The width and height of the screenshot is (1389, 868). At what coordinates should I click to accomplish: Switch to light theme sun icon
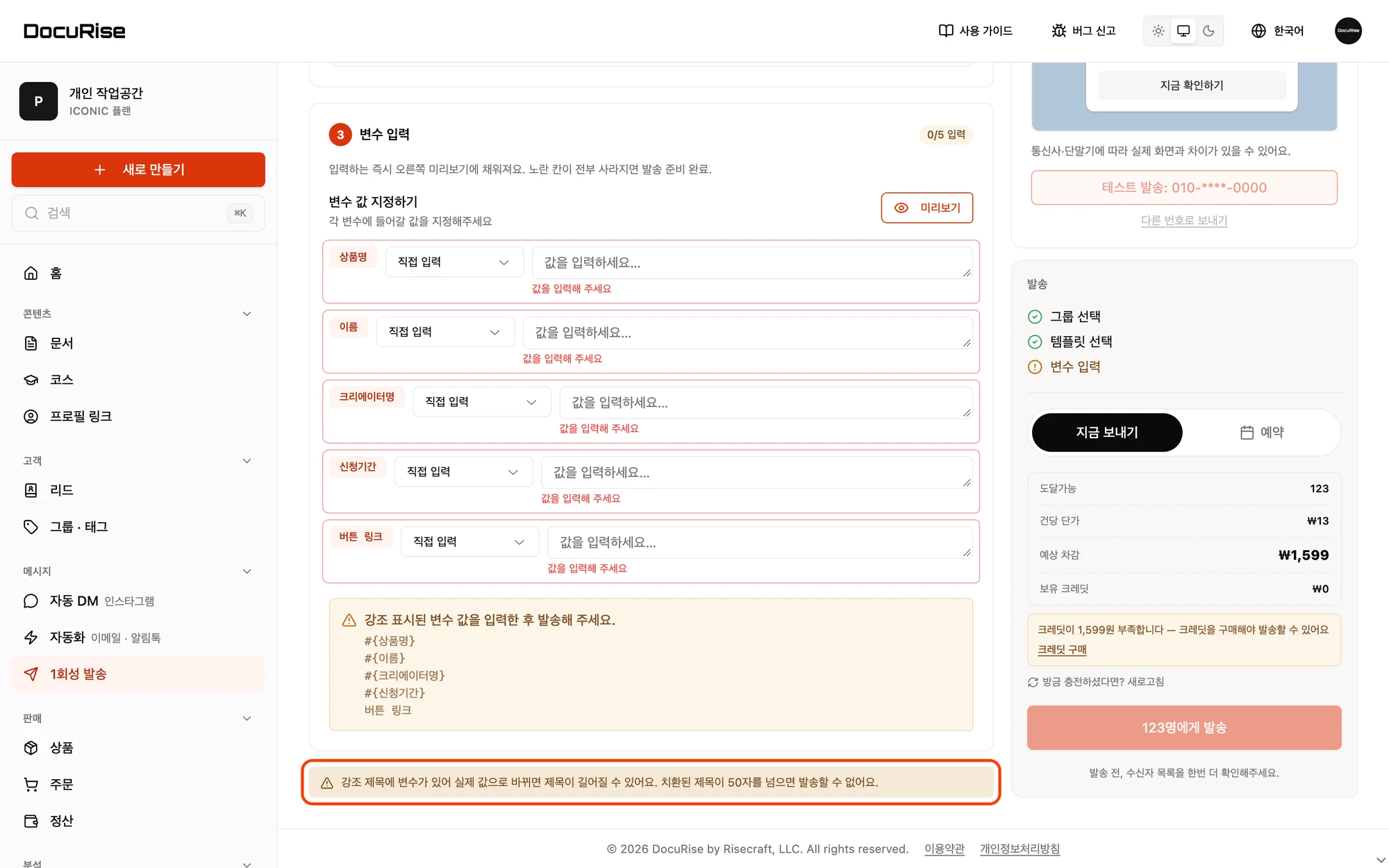pos(1158,31)
